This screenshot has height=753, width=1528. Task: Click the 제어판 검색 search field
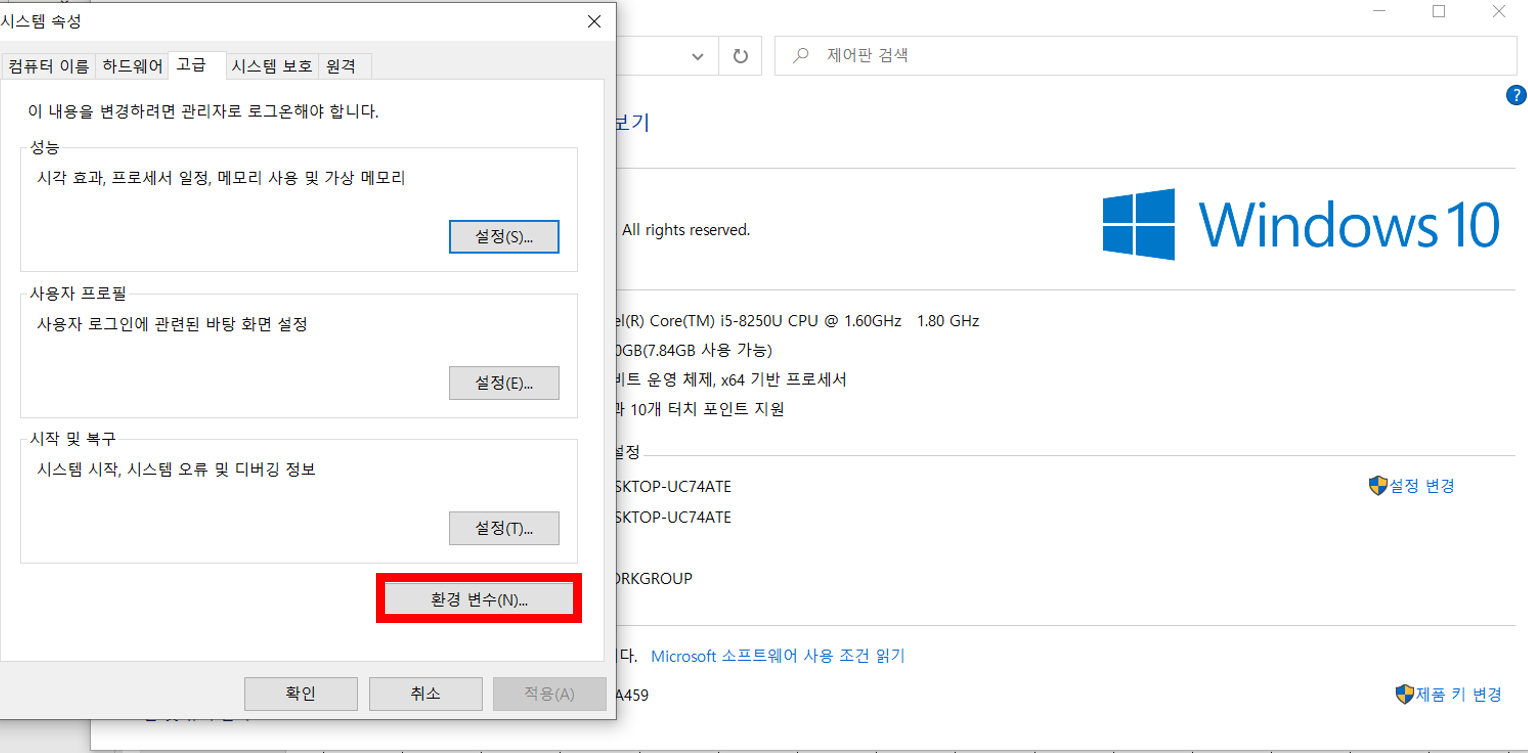(x=1145, y=56)
